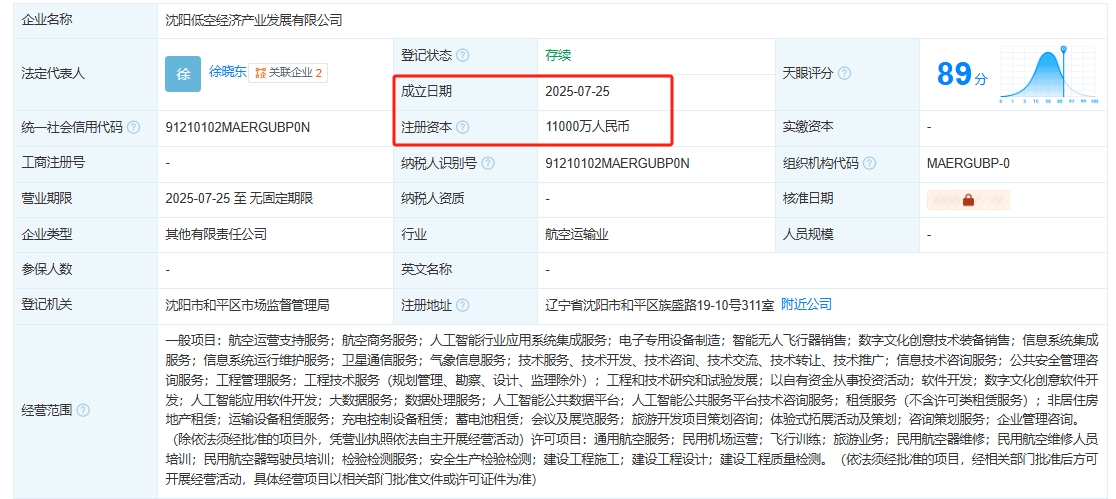Viewport: 1116px width, 499px height.
Task: Select the 企业名称 label cell
Action: [85, 21]
